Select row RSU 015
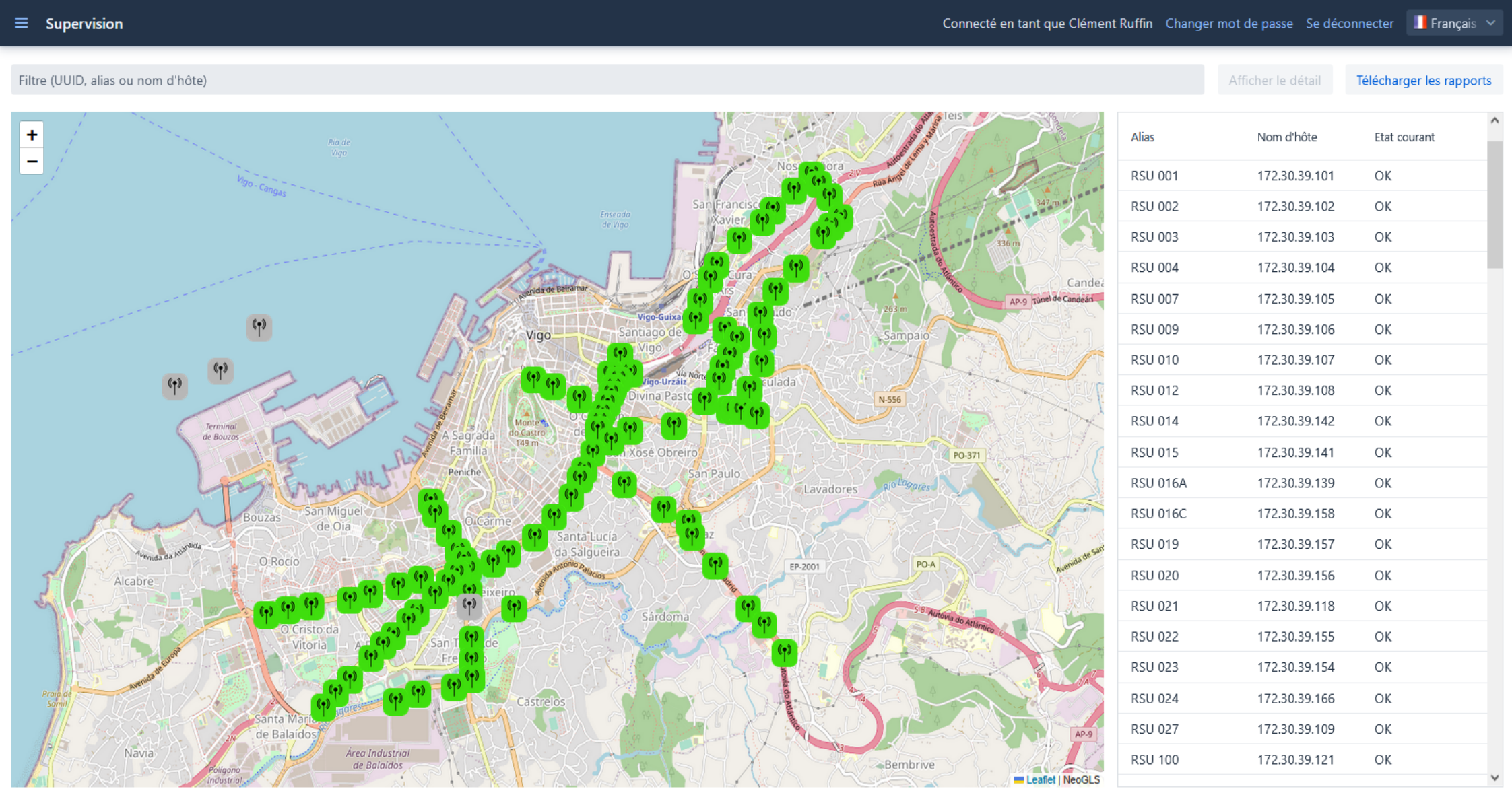 pos(1302,452)
